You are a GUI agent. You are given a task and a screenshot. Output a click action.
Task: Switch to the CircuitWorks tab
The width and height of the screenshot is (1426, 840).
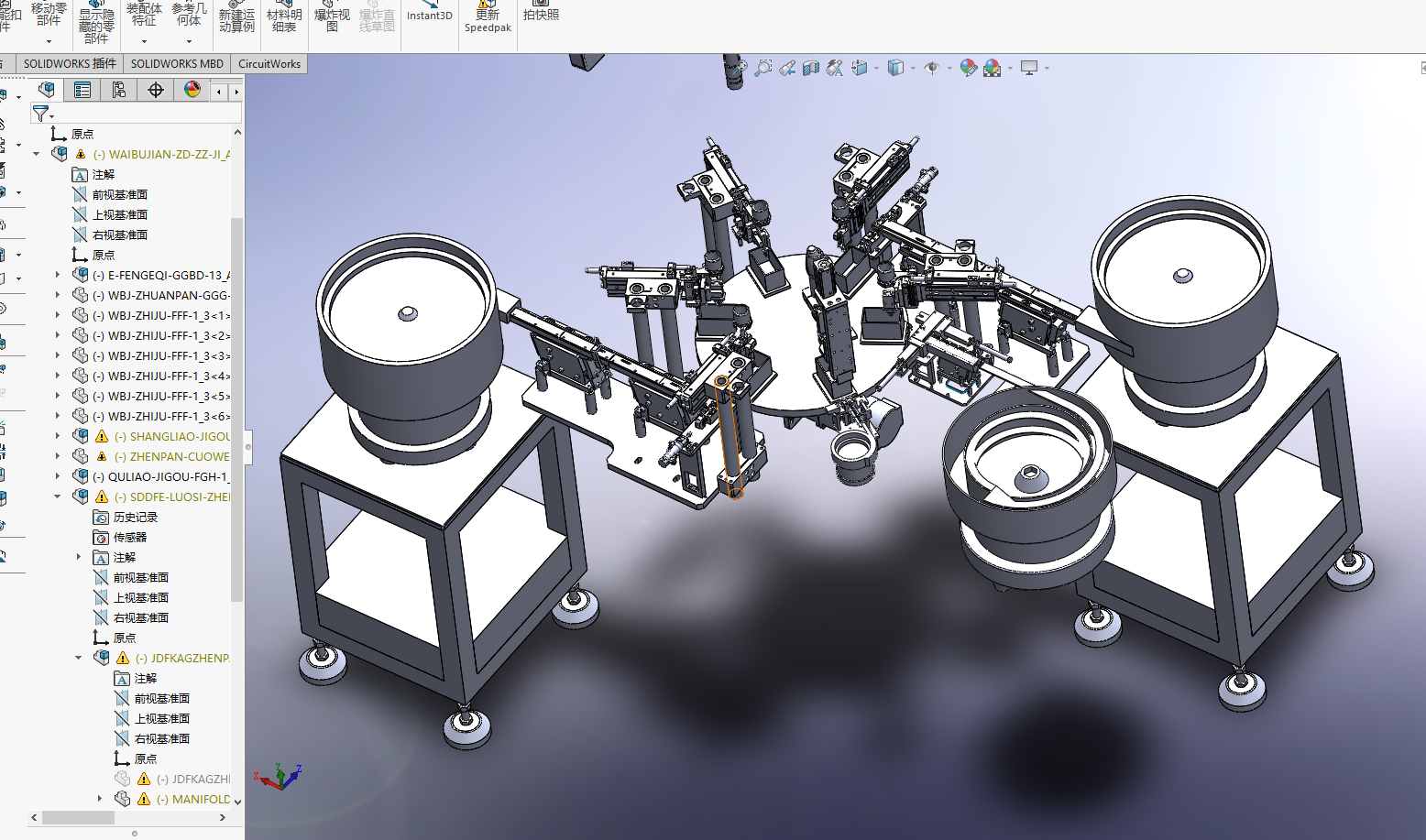pos(269,64)
